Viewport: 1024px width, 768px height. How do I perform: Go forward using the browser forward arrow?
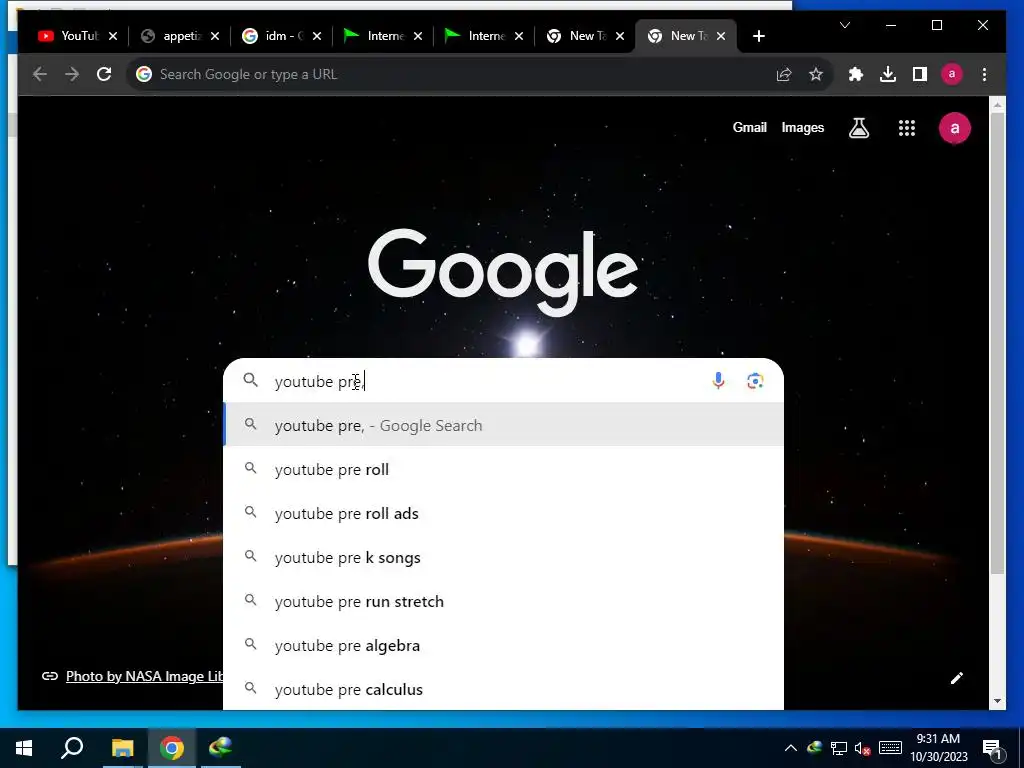(72, 74)
